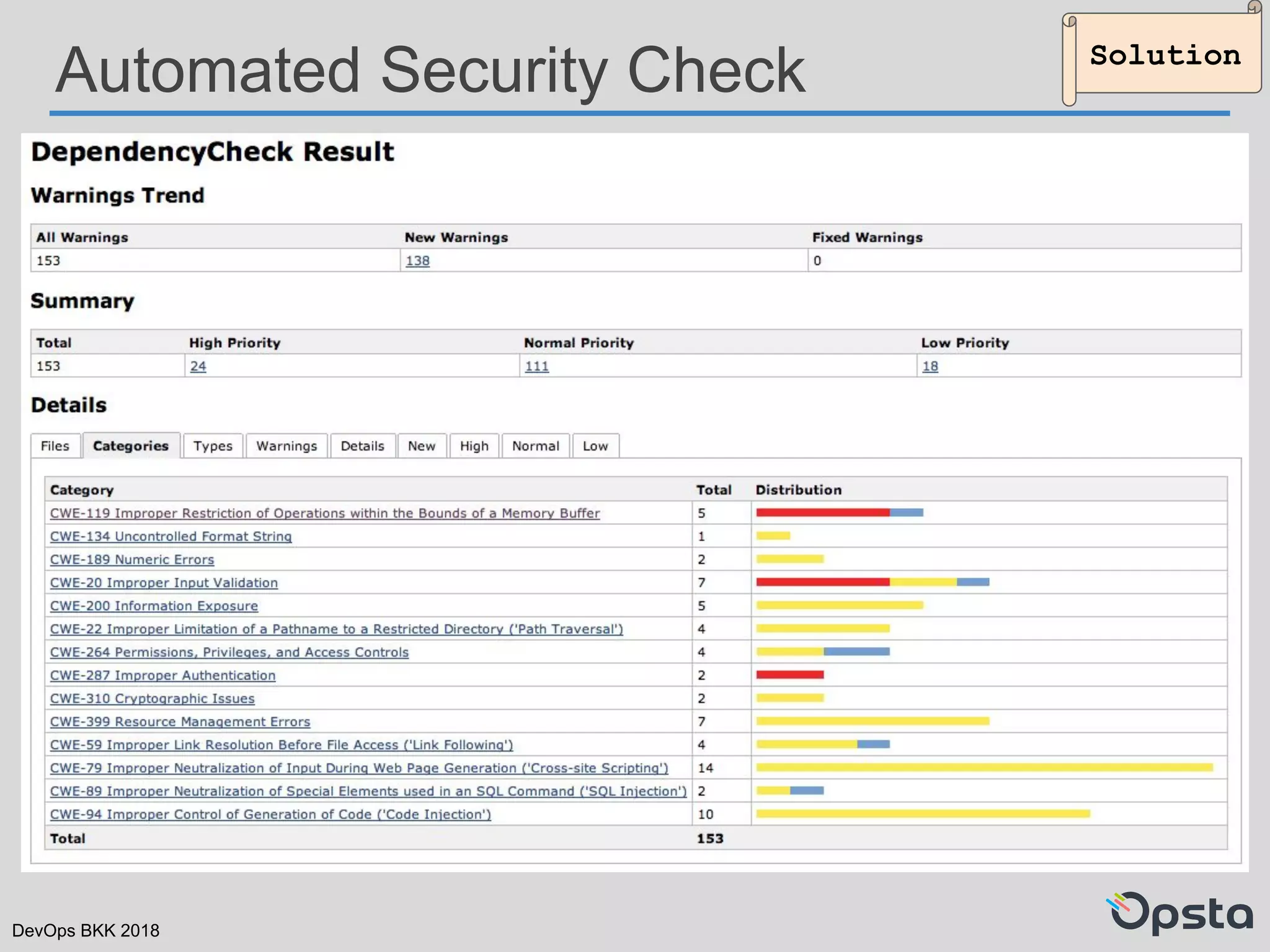Open CWE-79 Cross-site Scripting category
Image resolution: width=1270 pixels, height=952 pixels.
pos(359,768)
